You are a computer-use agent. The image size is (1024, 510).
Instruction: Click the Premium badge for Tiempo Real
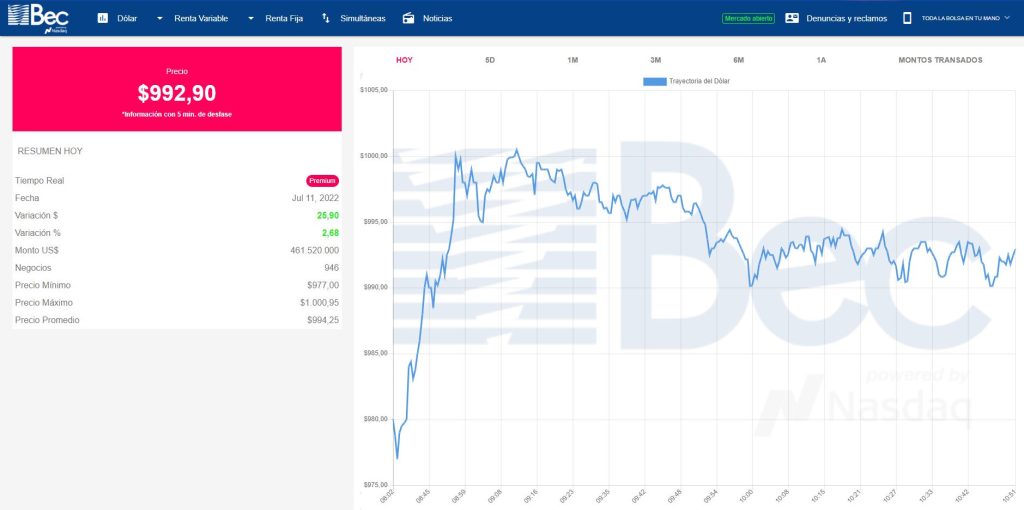click(323, 181)
